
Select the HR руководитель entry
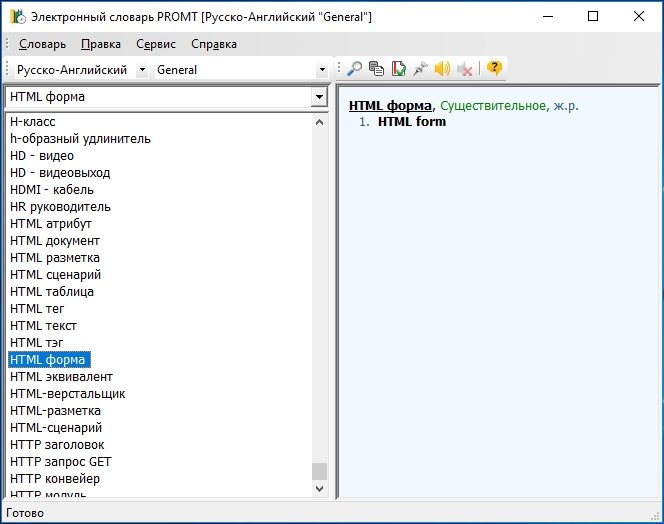(x=60, y=207)
